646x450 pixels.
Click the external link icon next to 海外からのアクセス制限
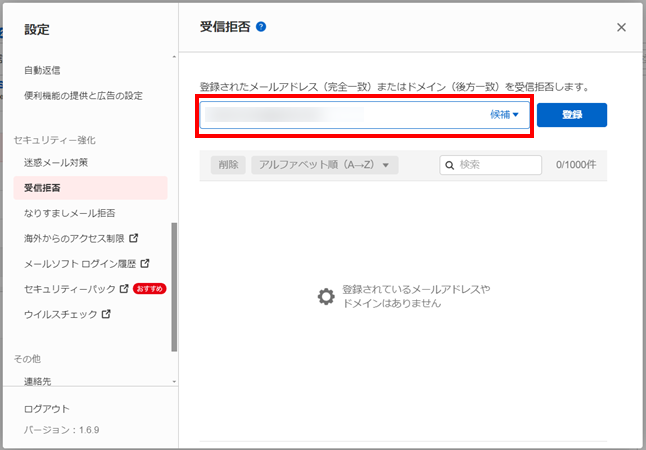(134, 238)
